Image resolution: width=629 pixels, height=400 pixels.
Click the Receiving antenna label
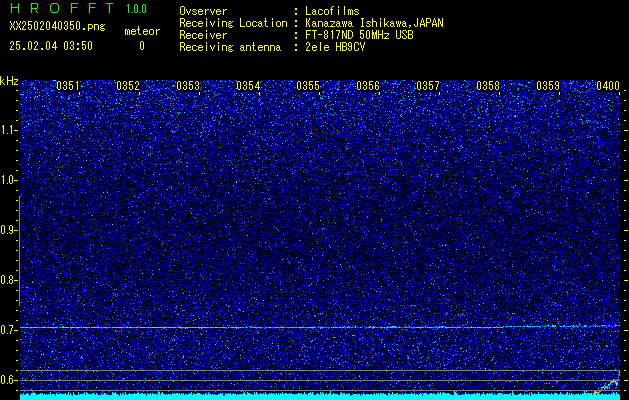(x=230, y=47)
